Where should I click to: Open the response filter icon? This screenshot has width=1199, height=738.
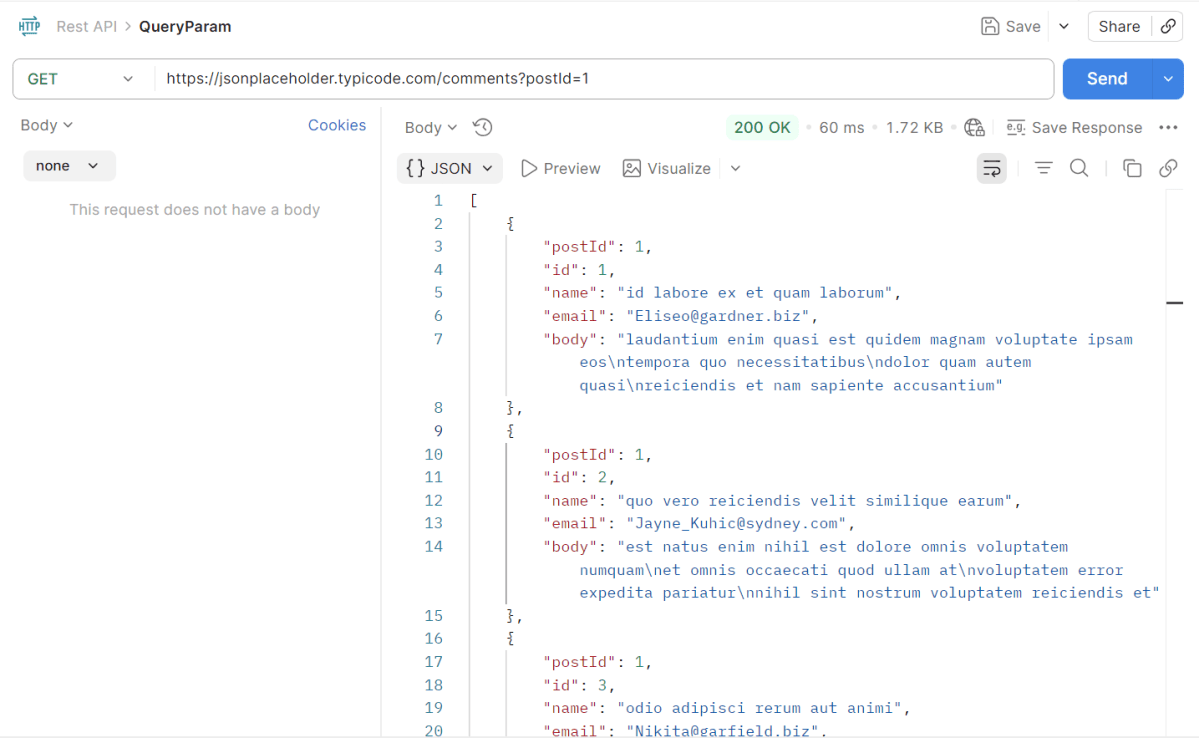(x=1043, y=168)
